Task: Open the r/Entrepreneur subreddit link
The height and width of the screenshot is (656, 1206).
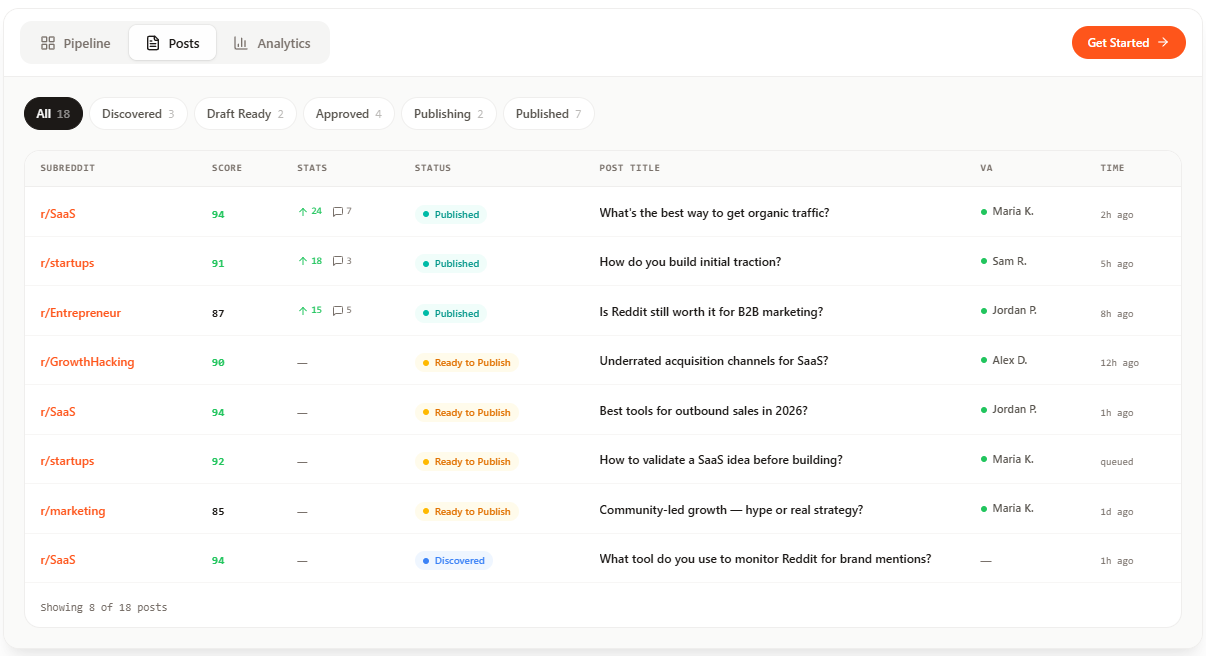Action: coord(80,313)
